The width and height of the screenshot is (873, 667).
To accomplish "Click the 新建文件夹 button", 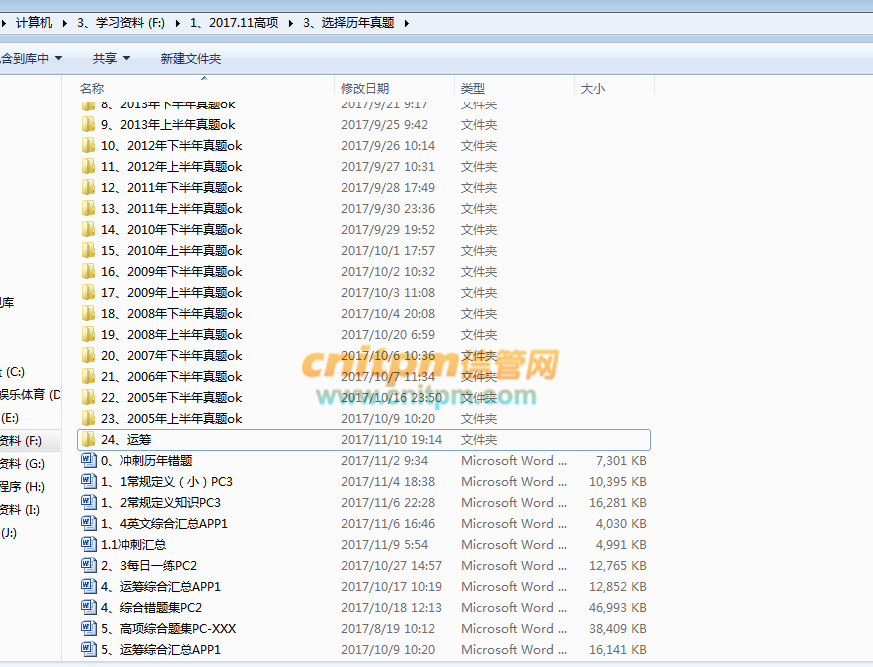I will [191, 59].
